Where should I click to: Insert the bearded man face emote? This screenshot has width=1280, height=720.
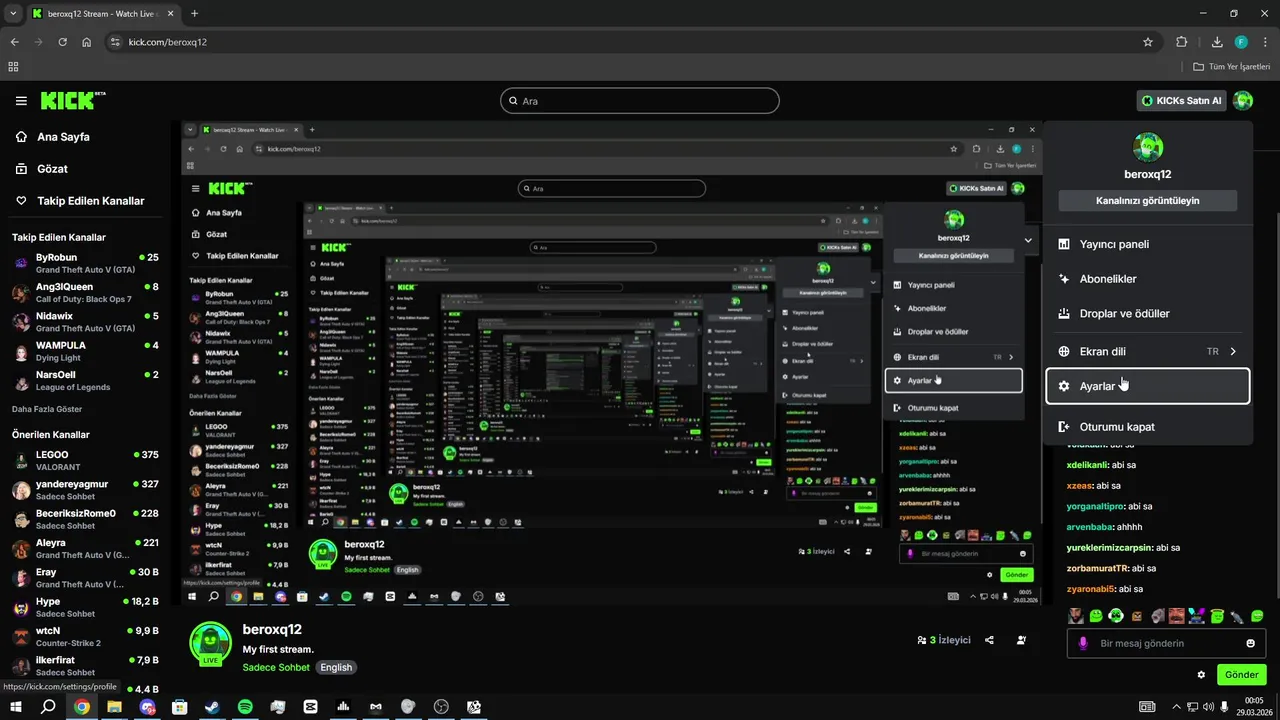pos(1075,616)
